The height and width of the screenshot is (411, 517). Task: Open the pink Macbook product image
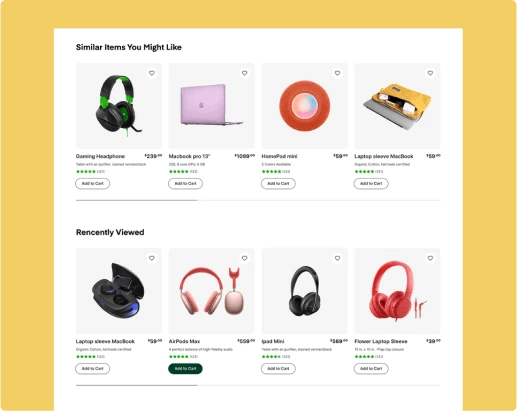[212, 106]
